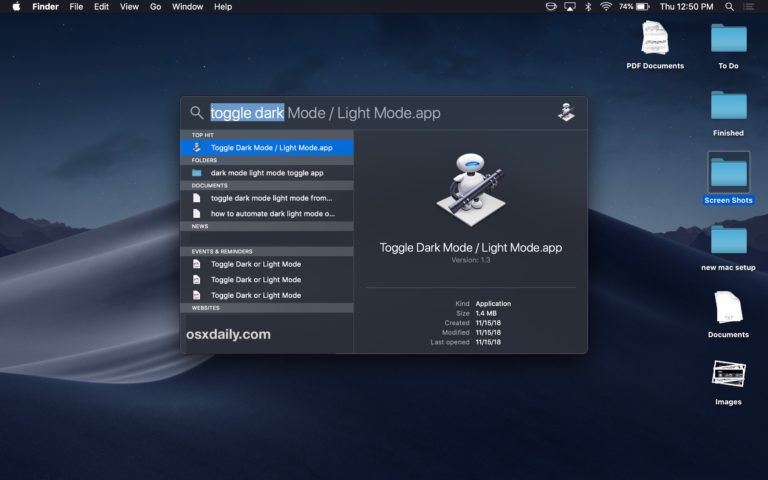Click the battery status icon
768x480 pixels.
(643, 7)
